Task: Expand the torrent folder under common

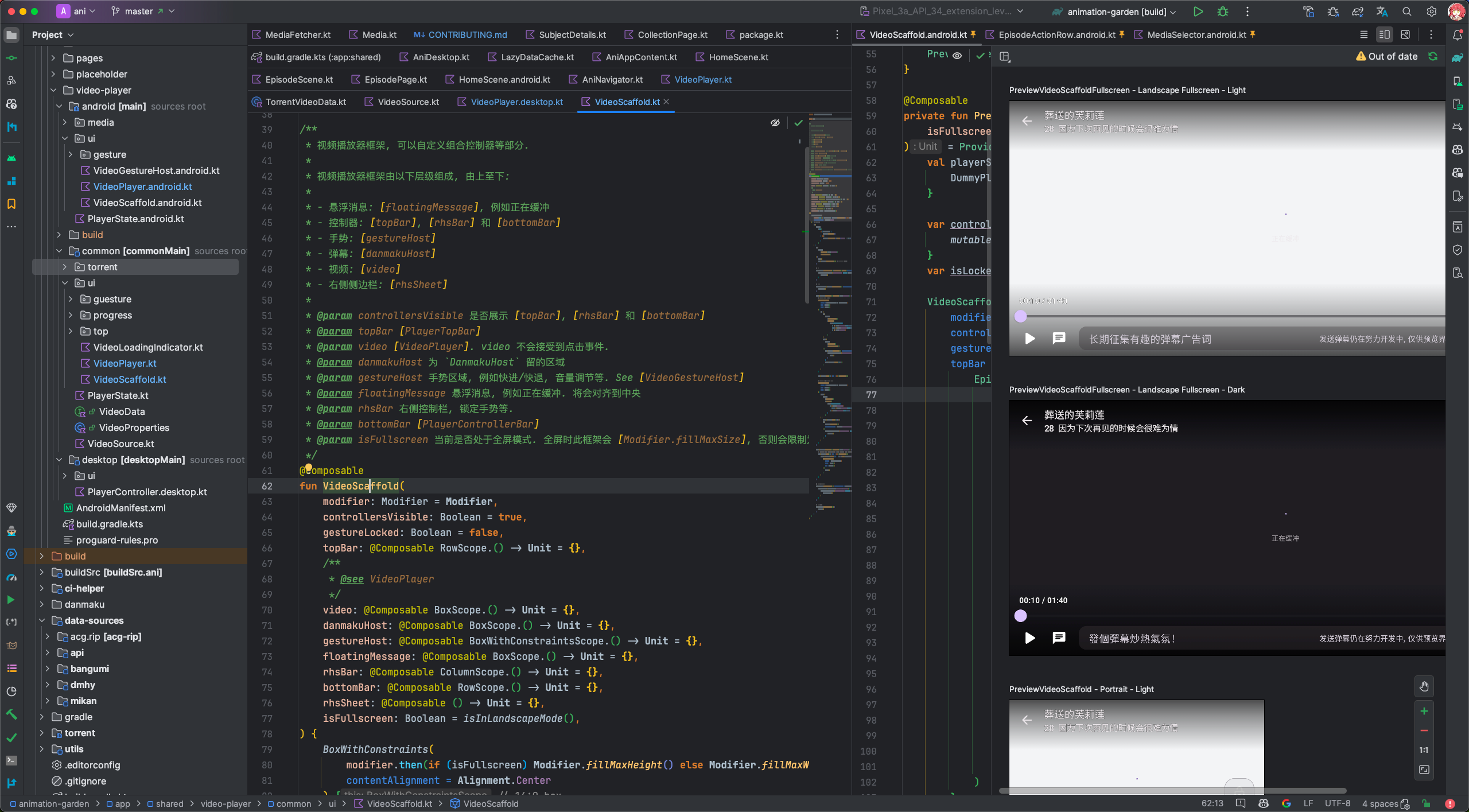Action: coord(65,267)
